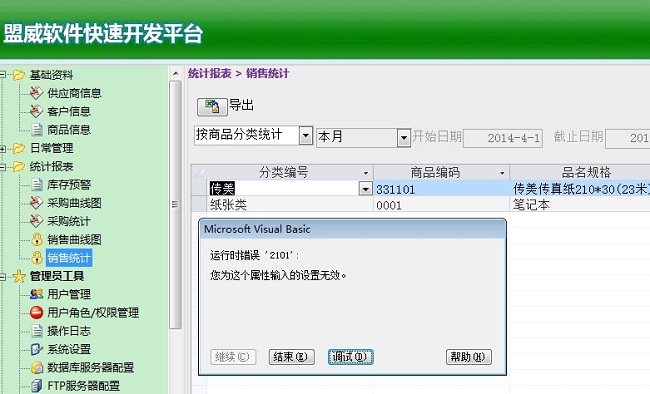Collapse the 基础资料 tree node
This screenshot has width=650, height=394.
click(2, 75)
